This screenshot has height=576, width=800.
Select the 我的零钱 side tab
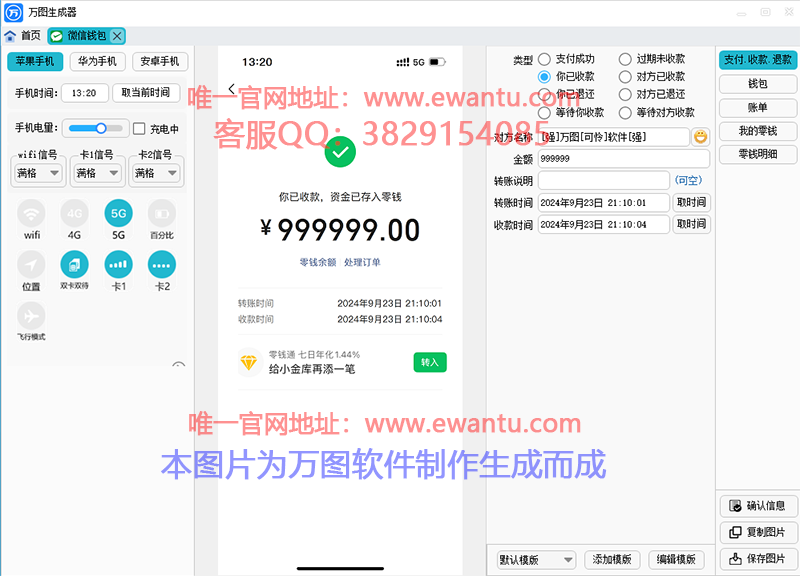pos(758,131)
